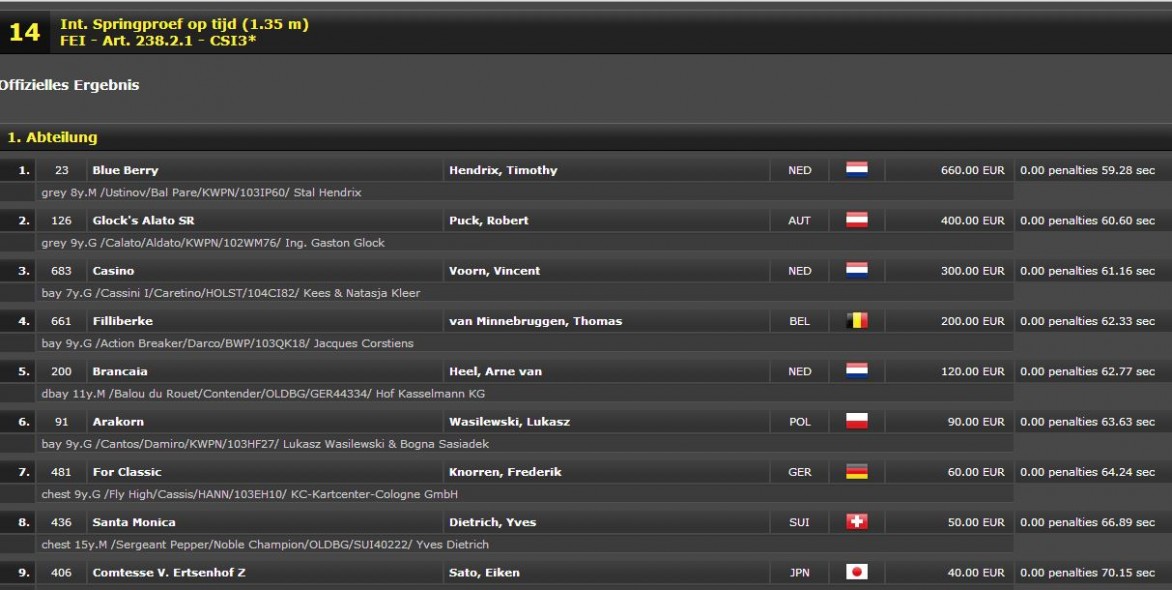The height and width of the screenshot is (590, 1172).
Task: Open horse Comtesse V. Ertsenhof Z
Action: click(x=169, y=573)
